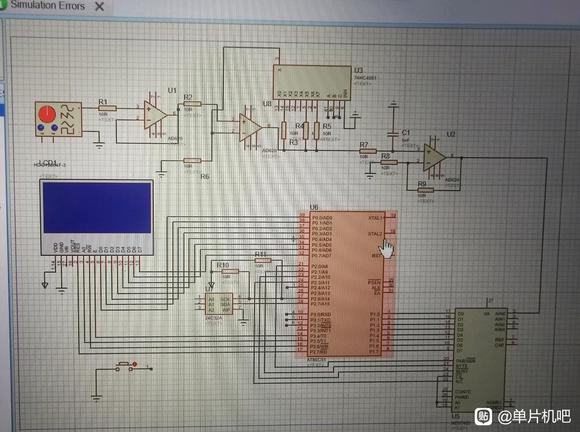Select resistor R1 next to signal generator

coord(107,108)
